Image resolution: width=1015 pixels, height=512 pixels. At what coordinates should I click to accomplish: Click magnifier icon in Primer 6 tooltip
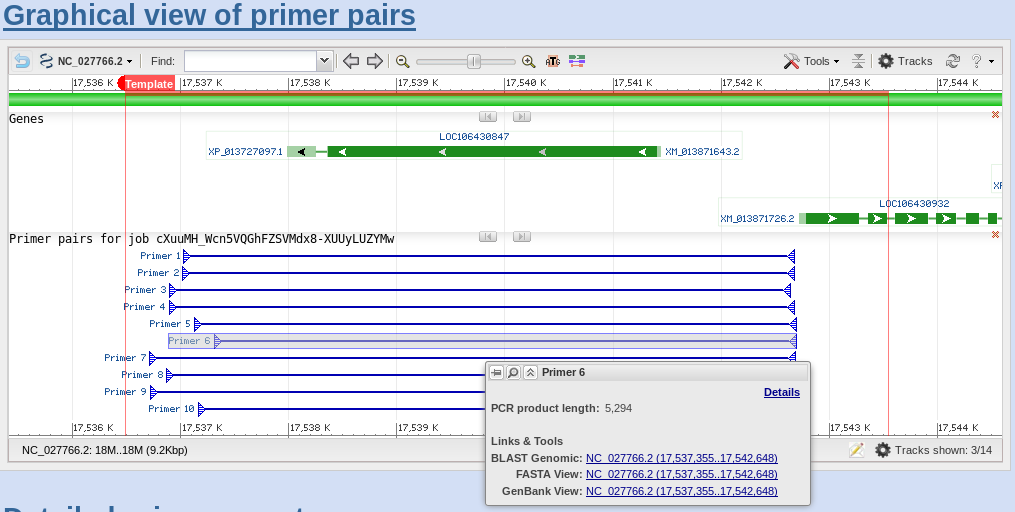(x=513, y=372)
